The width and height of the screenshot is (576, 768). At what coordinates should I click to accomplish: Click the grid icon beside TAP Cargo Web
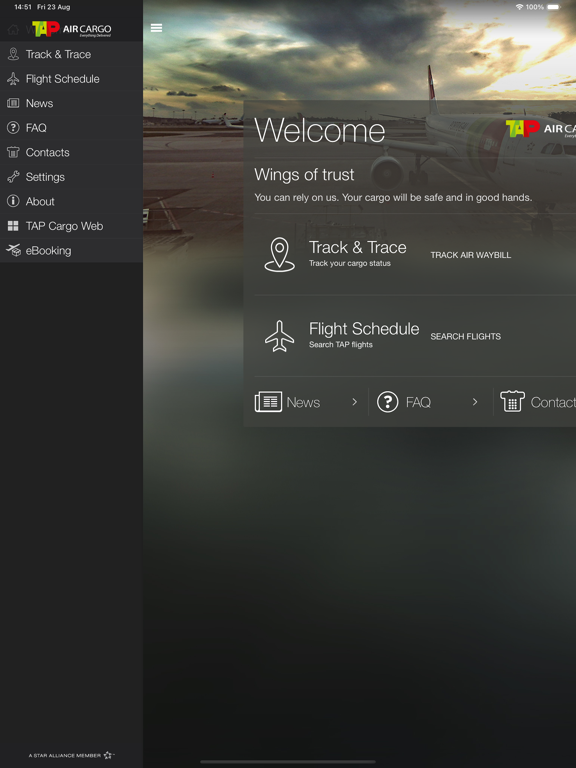coord(13,226)
